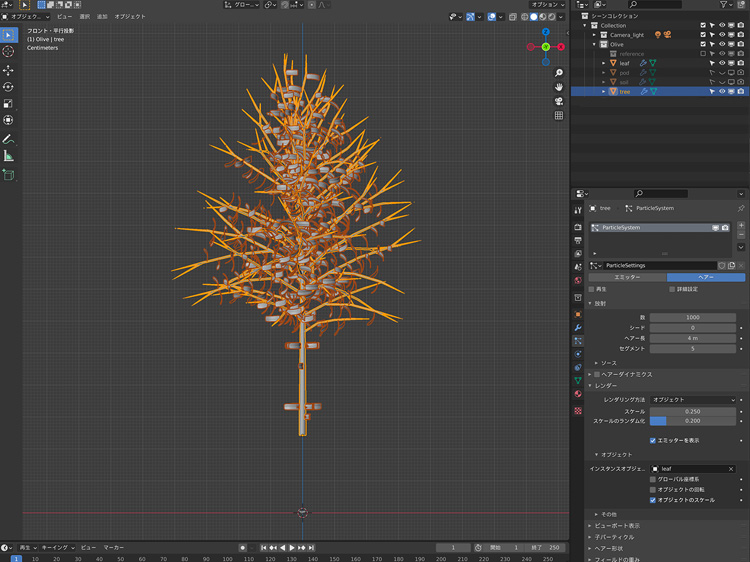
Task: Open the レンダリング方法 dropdown
Action: pos(693,400)
